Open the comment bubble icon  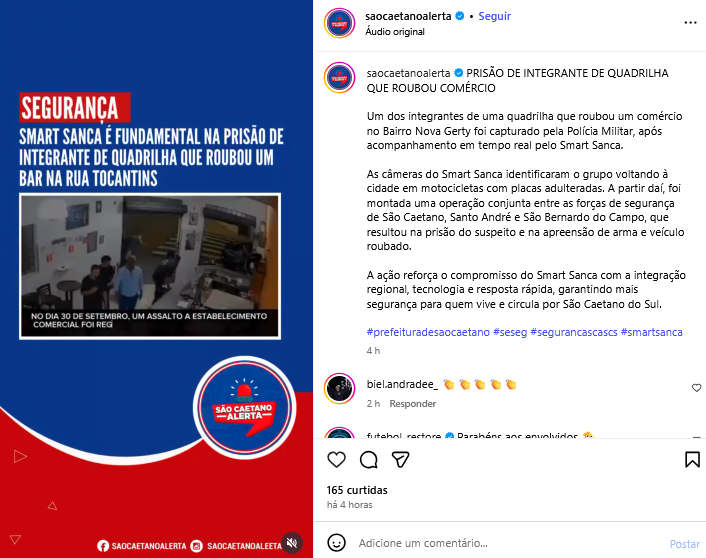point(368,459)
